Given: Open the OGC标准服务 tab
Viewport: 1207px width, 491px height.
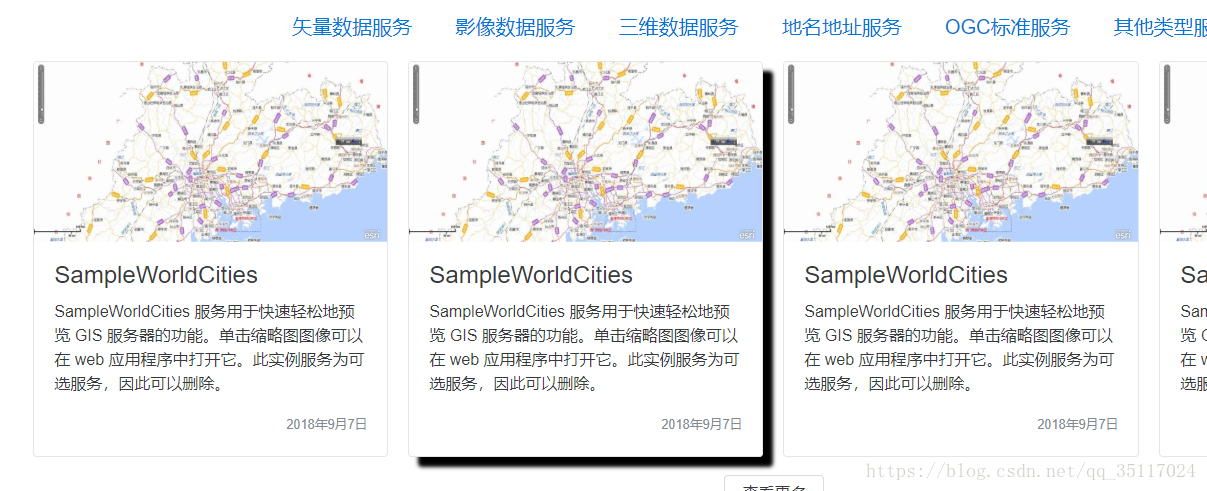Looking at the screenshot, I should [x=1007, y=27].
